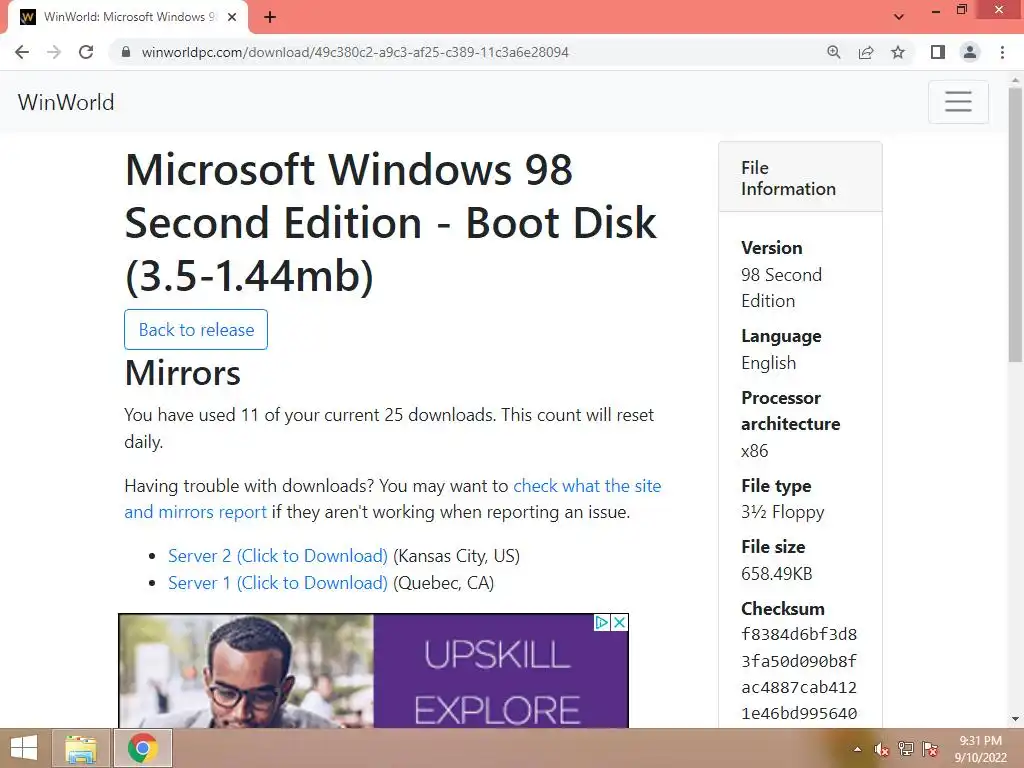The image size is (1024, 768).
Task: Click the x86 processor architecture value
Action: (x=754, y=451)
